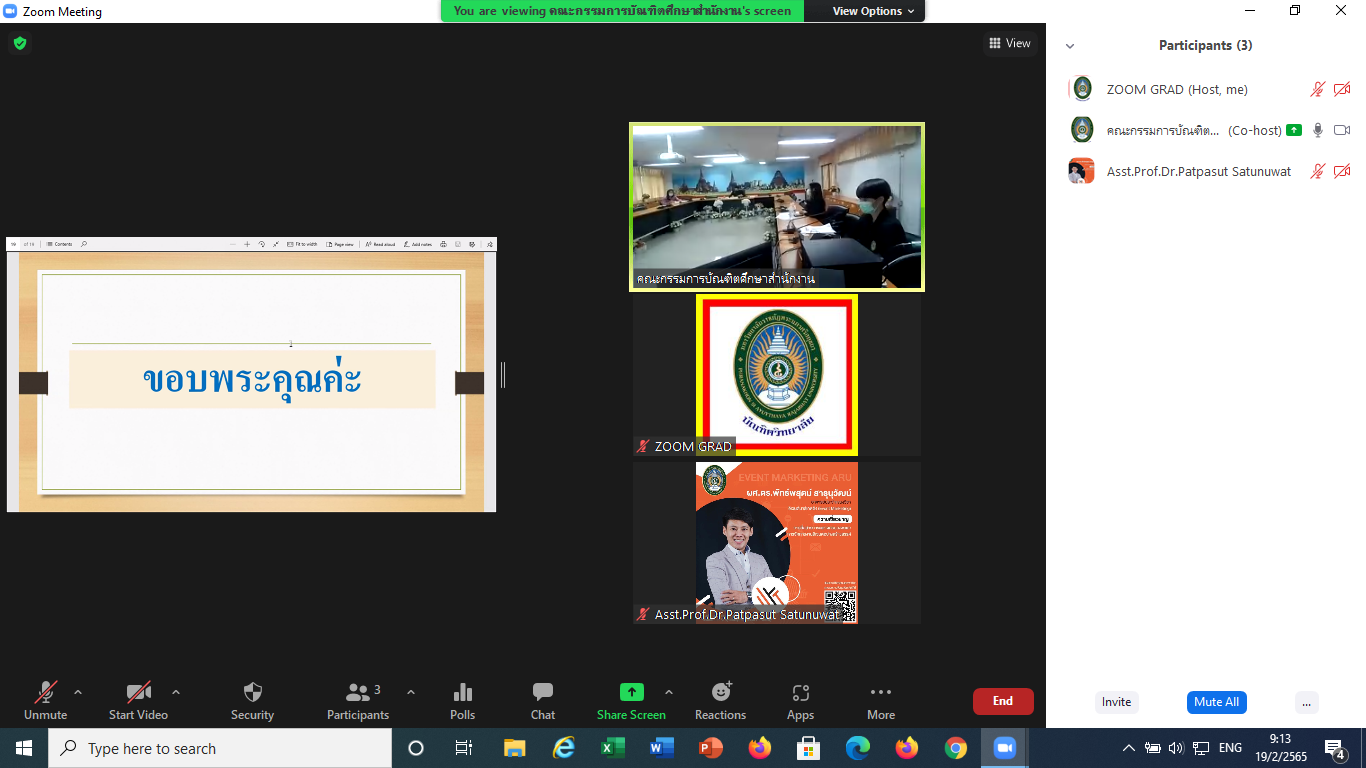
Task: Open Polls from the toolbar
Action: [x=463, y=700]
